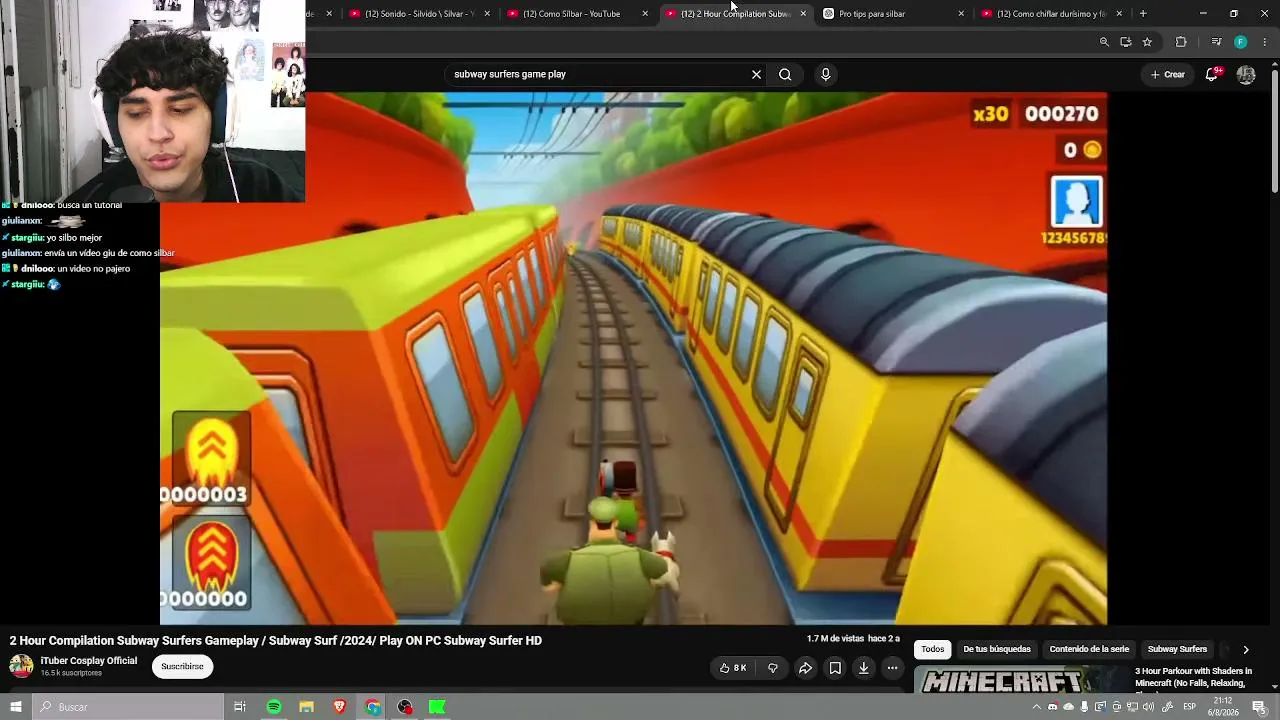1280x720 pixels.
Task: Click the video title '2 Hour Compilation Subway Surfers Gameplay'
Action: coord(276,641)
